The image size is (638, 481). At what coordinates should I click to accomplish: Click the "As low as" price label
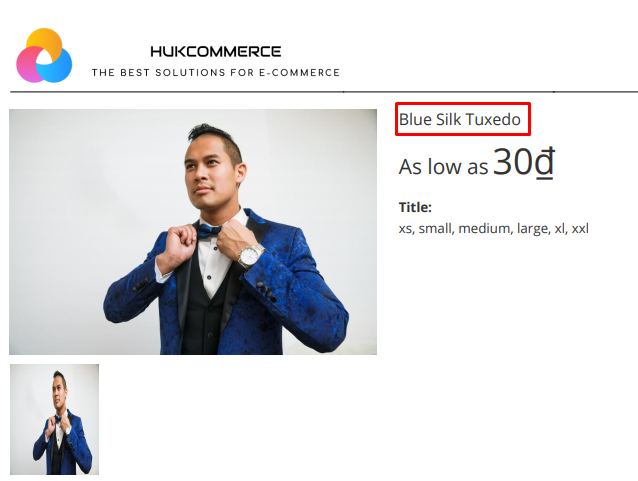[x=443, y=167]
